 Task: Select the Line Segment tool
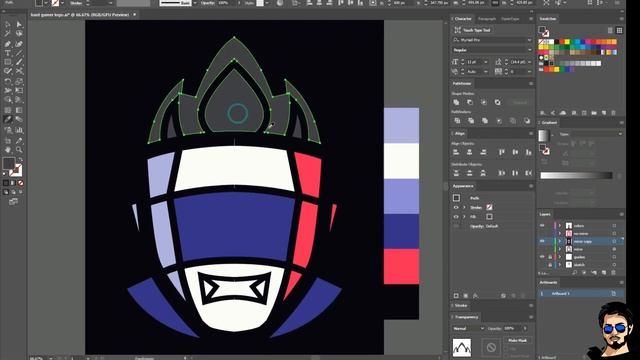tap(19, 53)
